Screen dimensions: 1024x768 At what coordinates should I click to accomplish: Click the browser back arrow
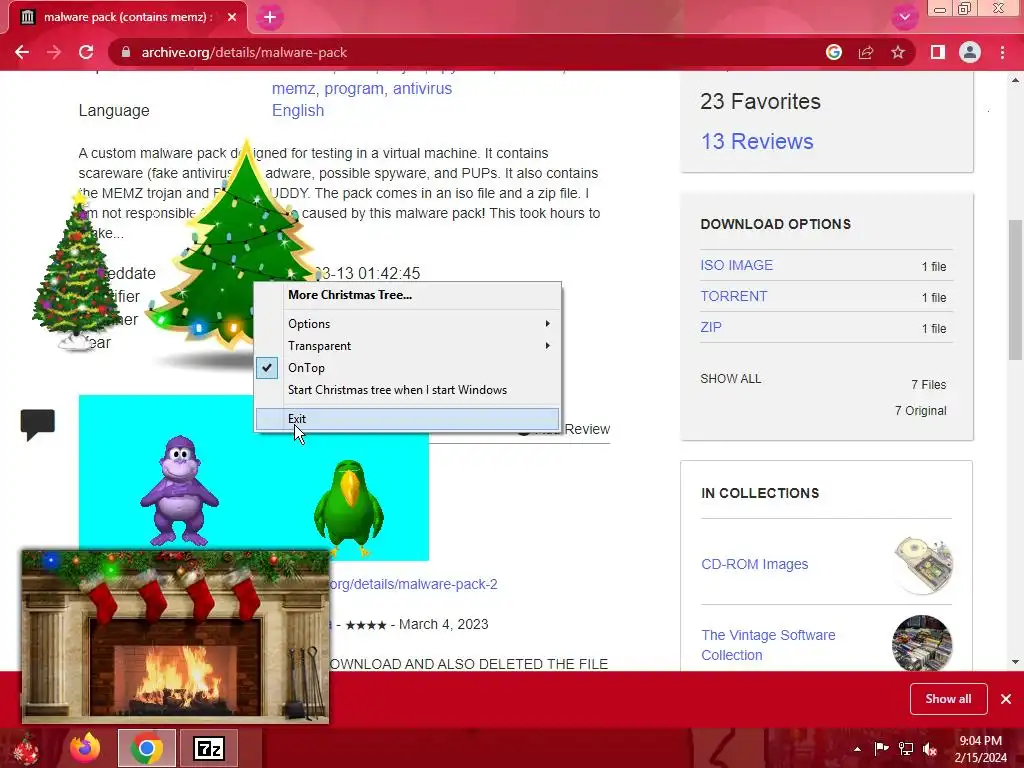22,52
